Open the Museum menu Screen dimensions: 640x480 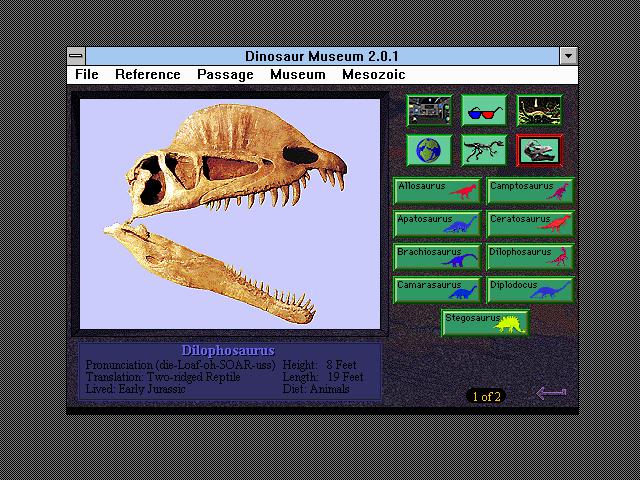click(x=298, y=75)
